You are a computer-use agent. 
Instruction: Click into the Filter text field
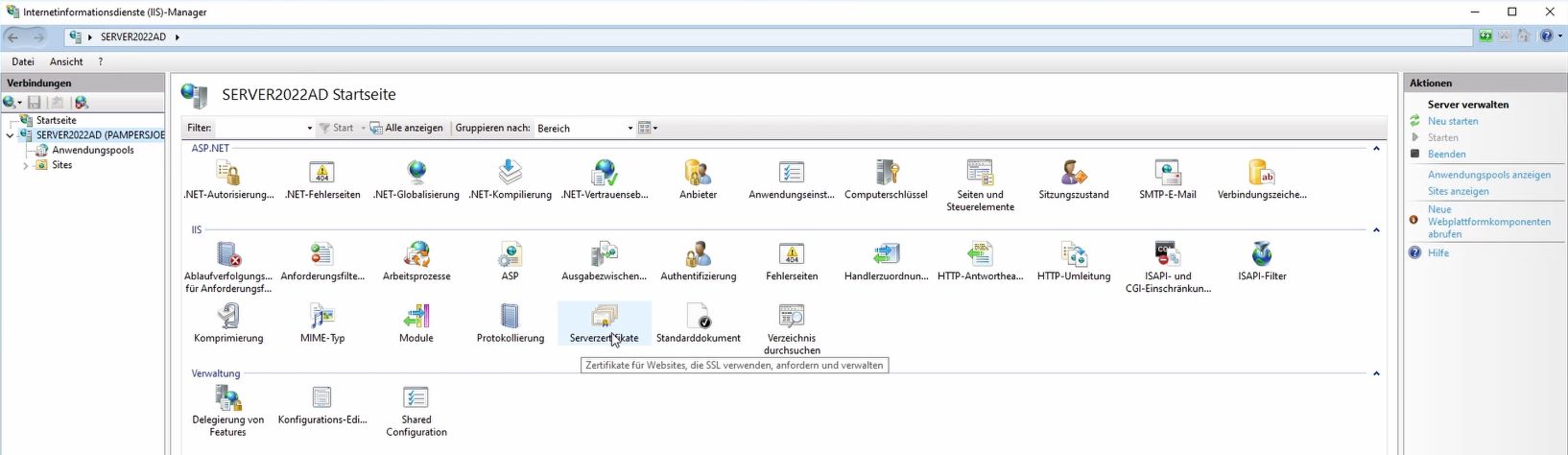(x=259, y=128)
